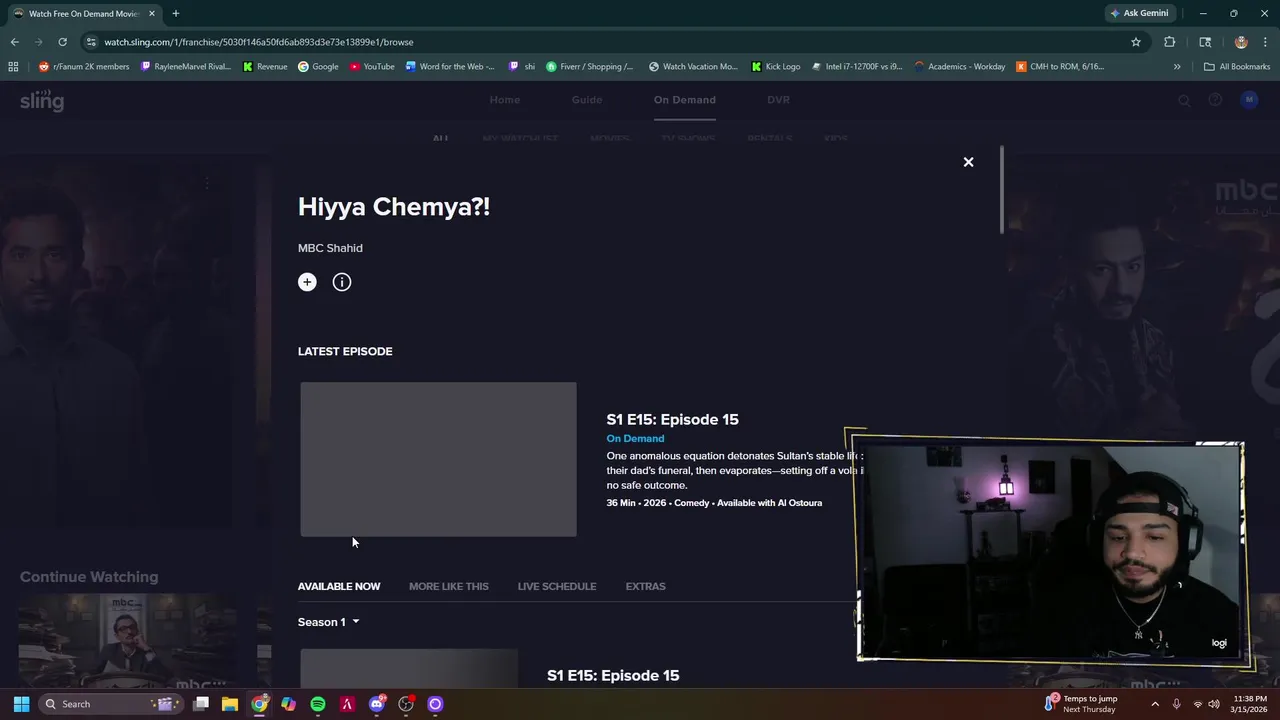Add Hiyya Chemya?! to watchlist
The height and width of the screenshot is (720, 1280).
[307, 282]
